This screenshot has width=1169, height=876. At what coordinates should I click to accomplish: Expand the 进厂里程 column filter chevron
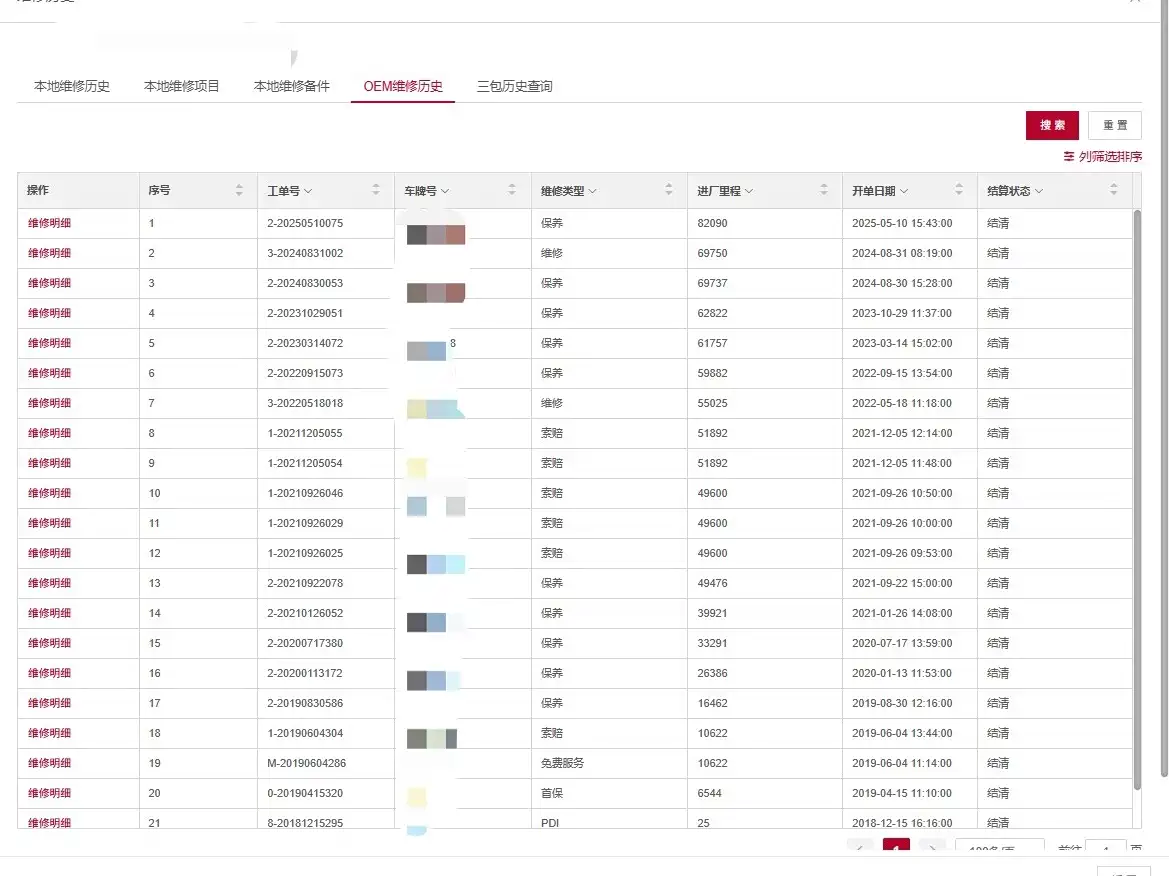click(x=749, y=192)
